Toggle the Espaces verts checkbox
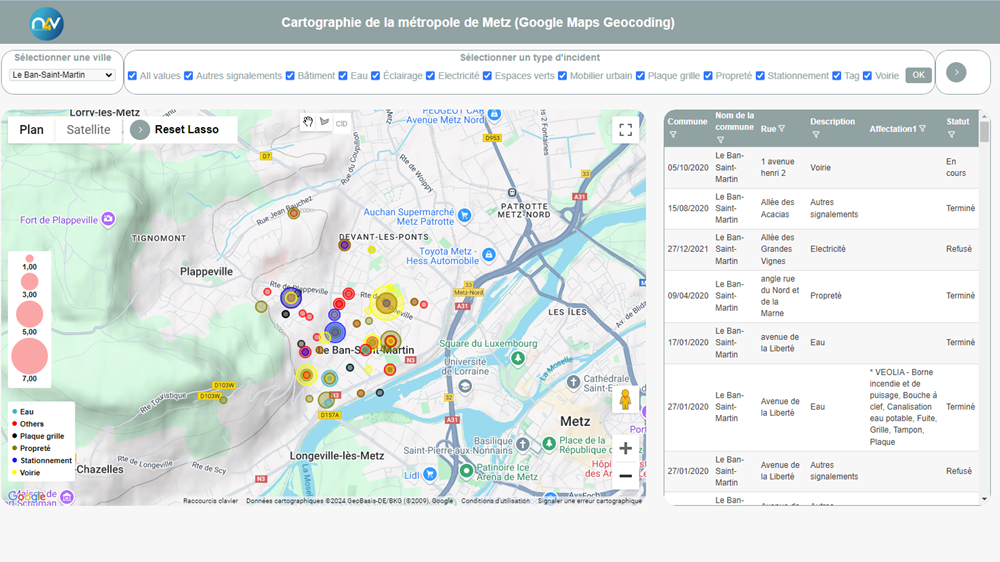1000x562 pixels. click(487, 76)
